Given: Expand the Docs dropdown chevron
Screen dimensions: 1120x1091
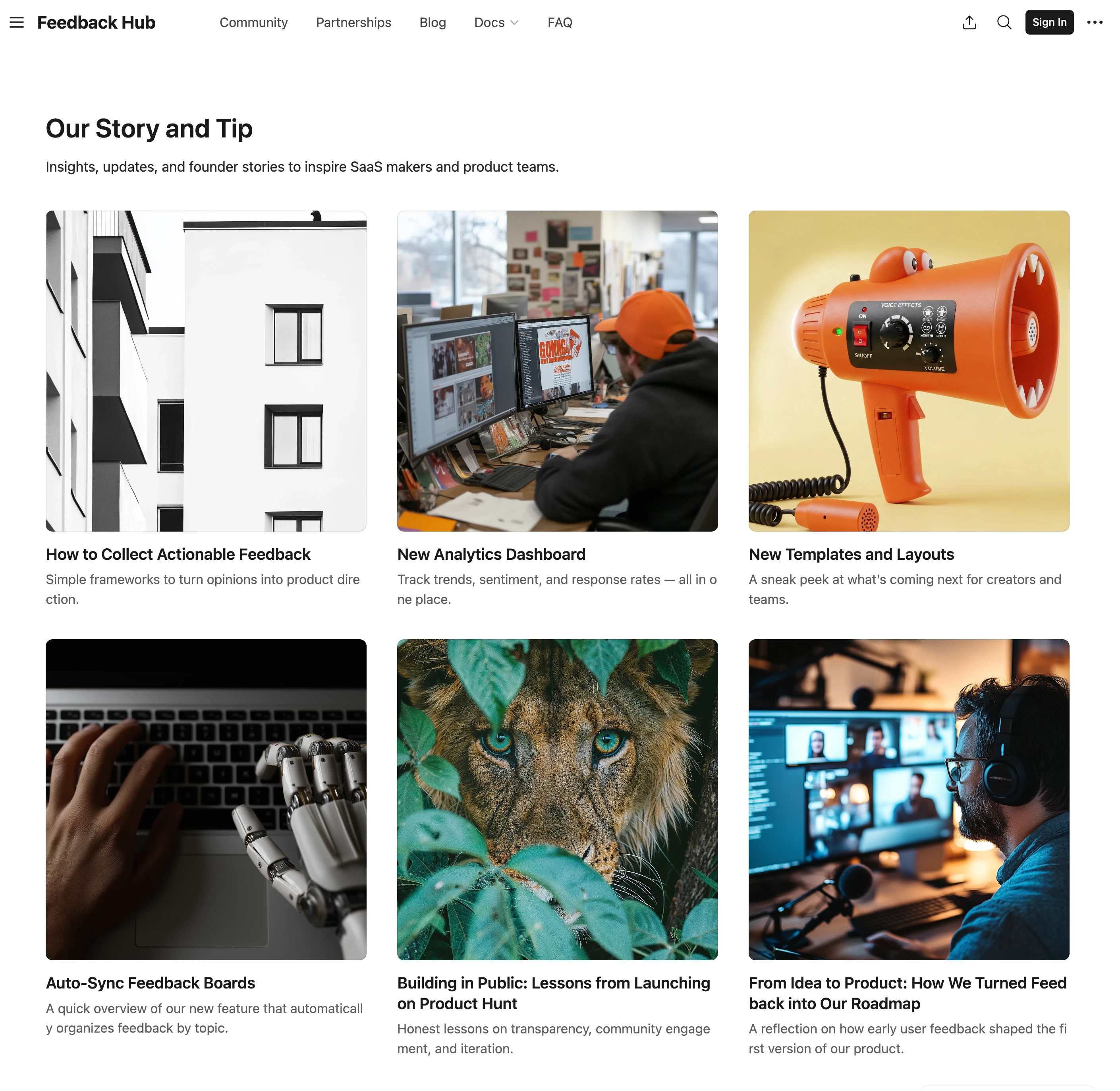Looking at the screenshot, I should (514, 22).
